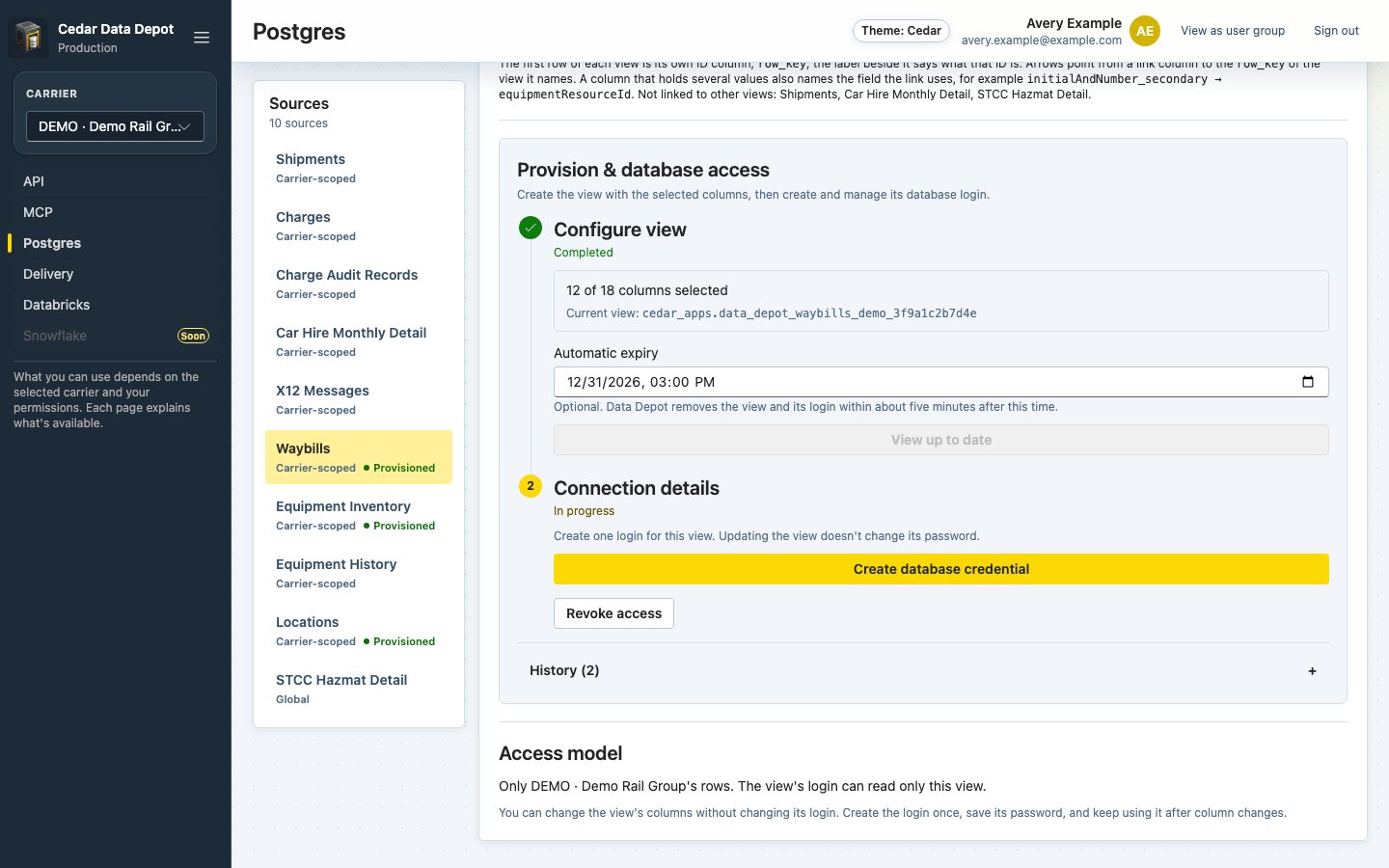Sign out of the account
The width and height of the screenshot is (1389, 868).
click(1336, 31)
